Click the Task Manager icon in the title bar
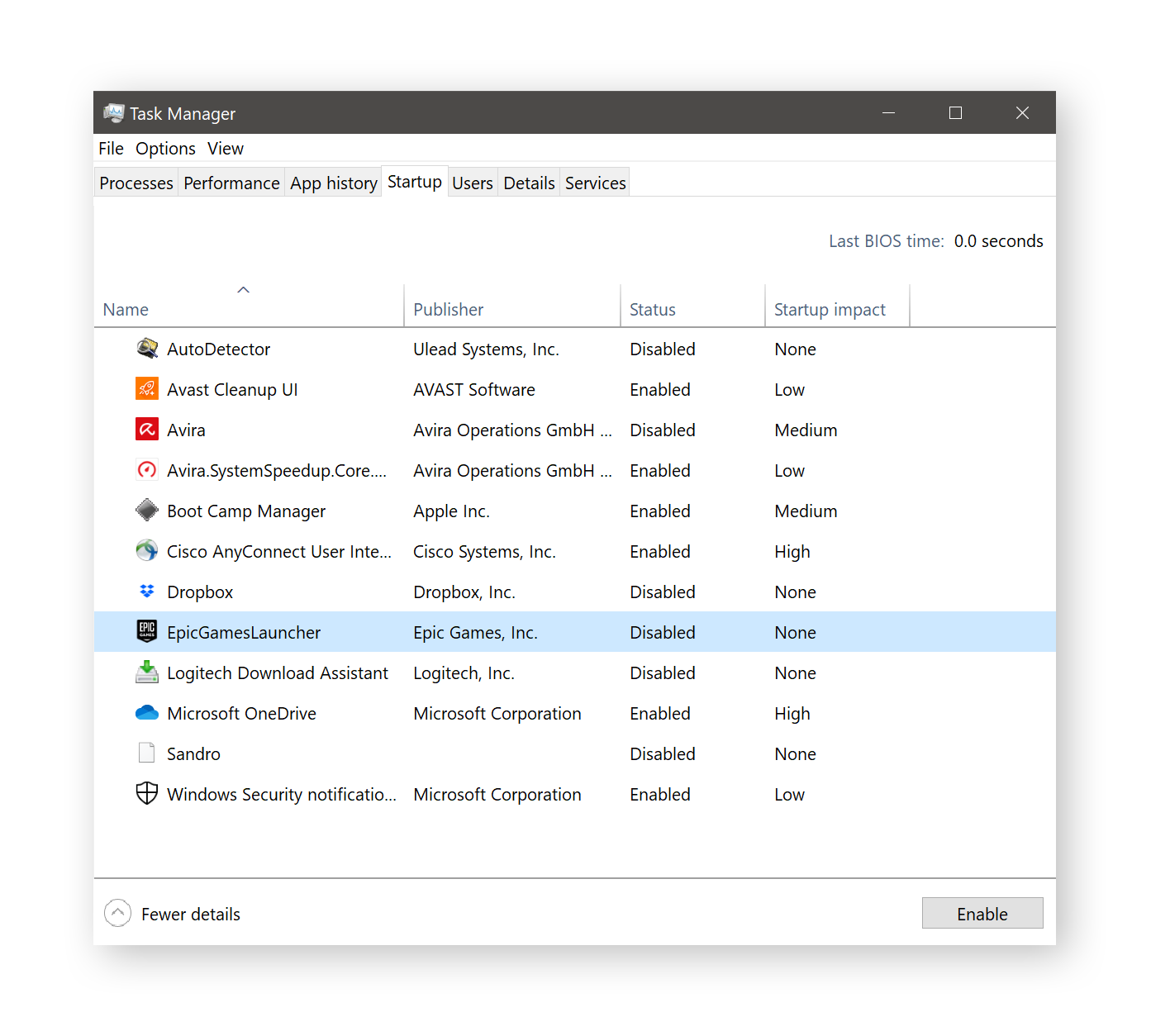Viewport: 1151px width, 1036px height. click(113, 112)
